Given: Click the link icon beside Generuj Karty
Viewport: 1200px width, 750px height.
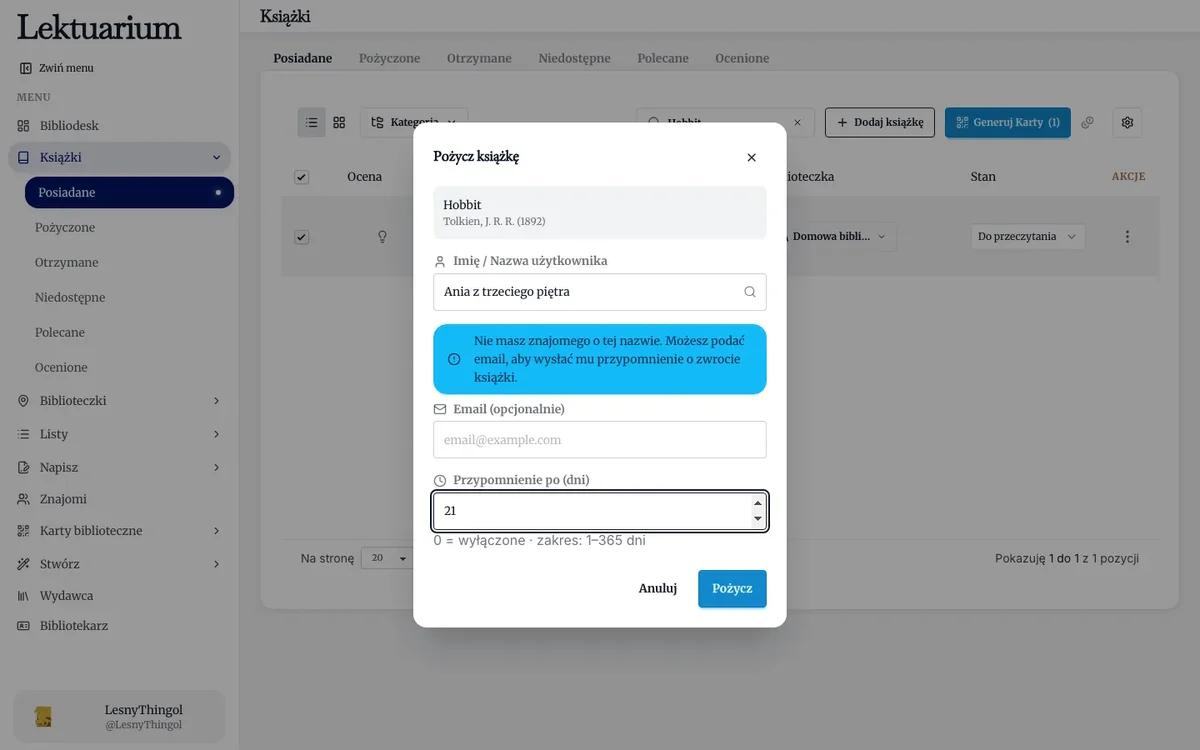Looking at the screenshot, I should tap(1088, 122).
